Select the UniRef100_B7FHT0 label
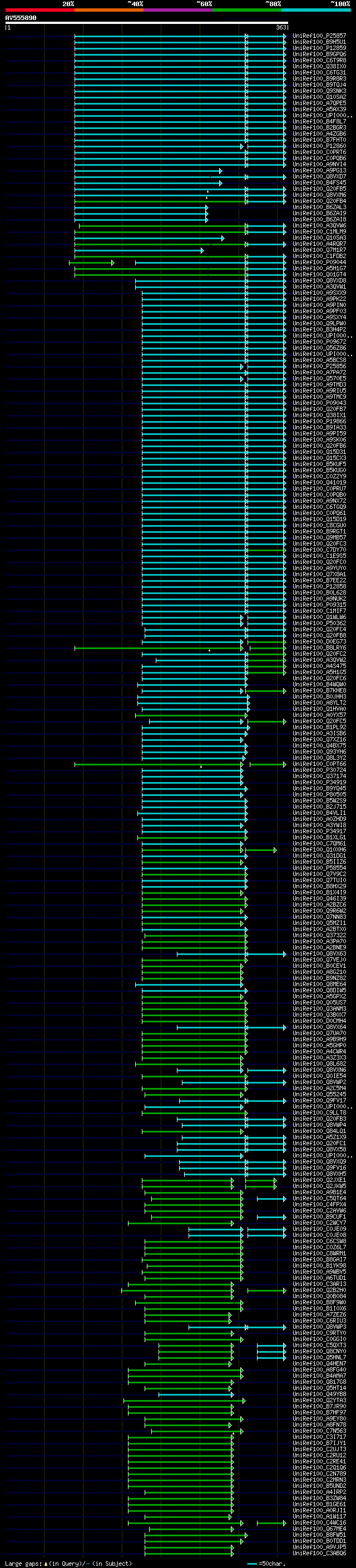This screenshot has height=1568, width=356. (x=319, y=140)
